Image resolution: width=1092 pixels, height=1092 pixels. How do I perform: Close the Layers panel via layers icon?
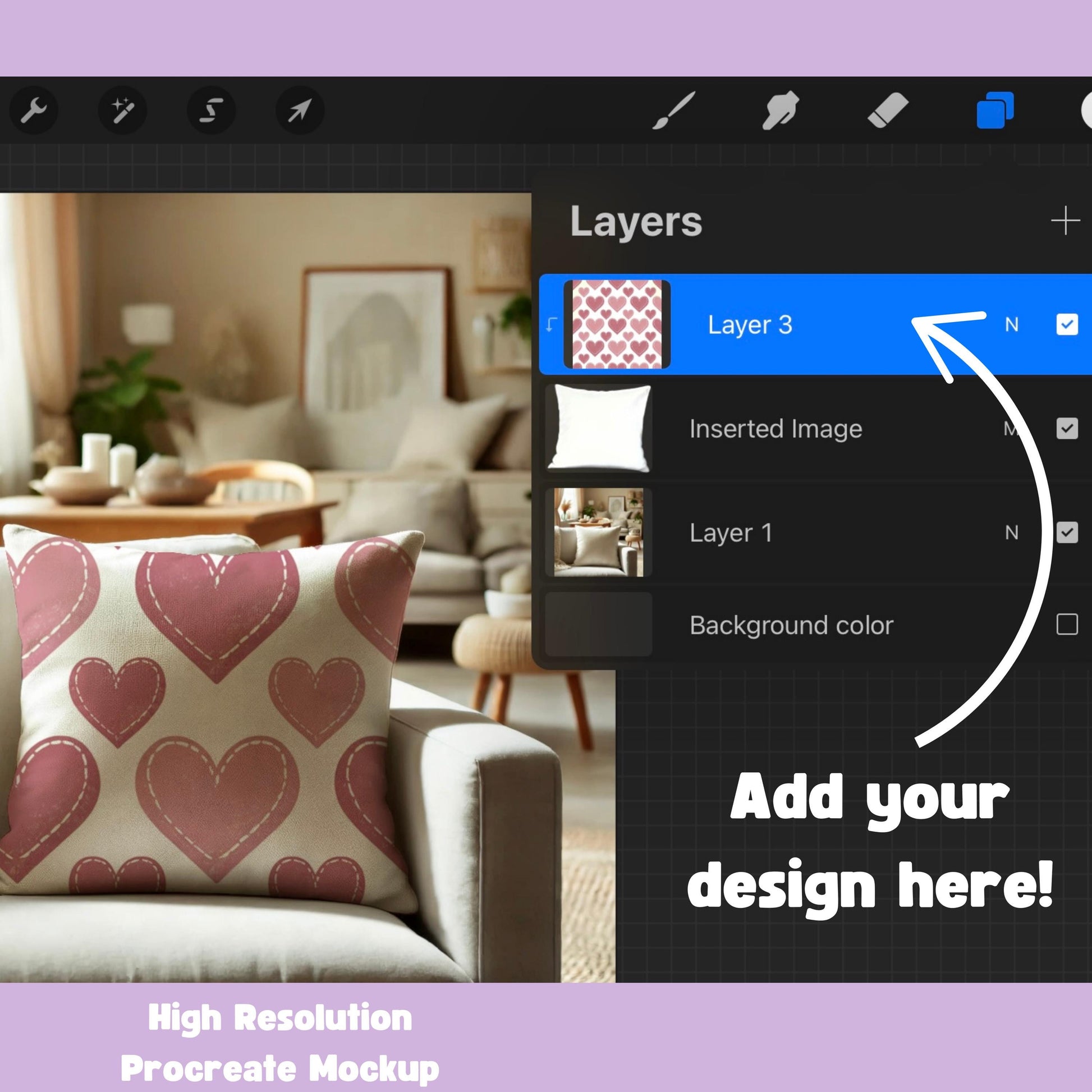coord(995,111)
